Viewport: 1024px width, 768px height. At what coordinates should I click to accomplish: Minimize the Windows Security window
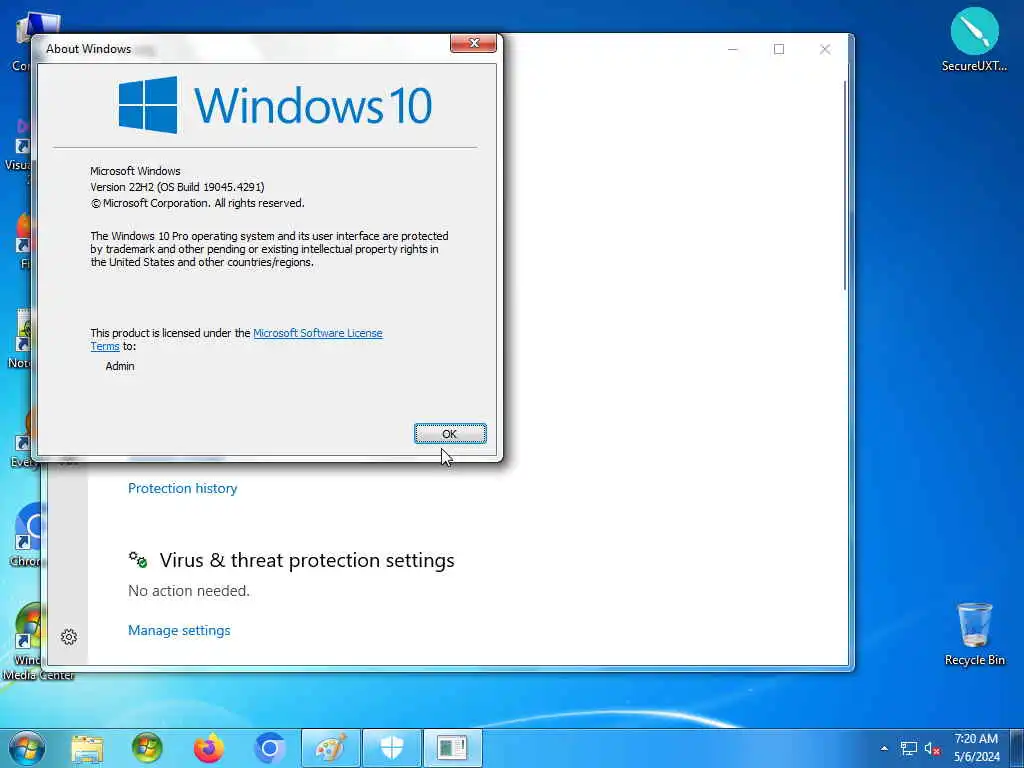click(733, 49)
